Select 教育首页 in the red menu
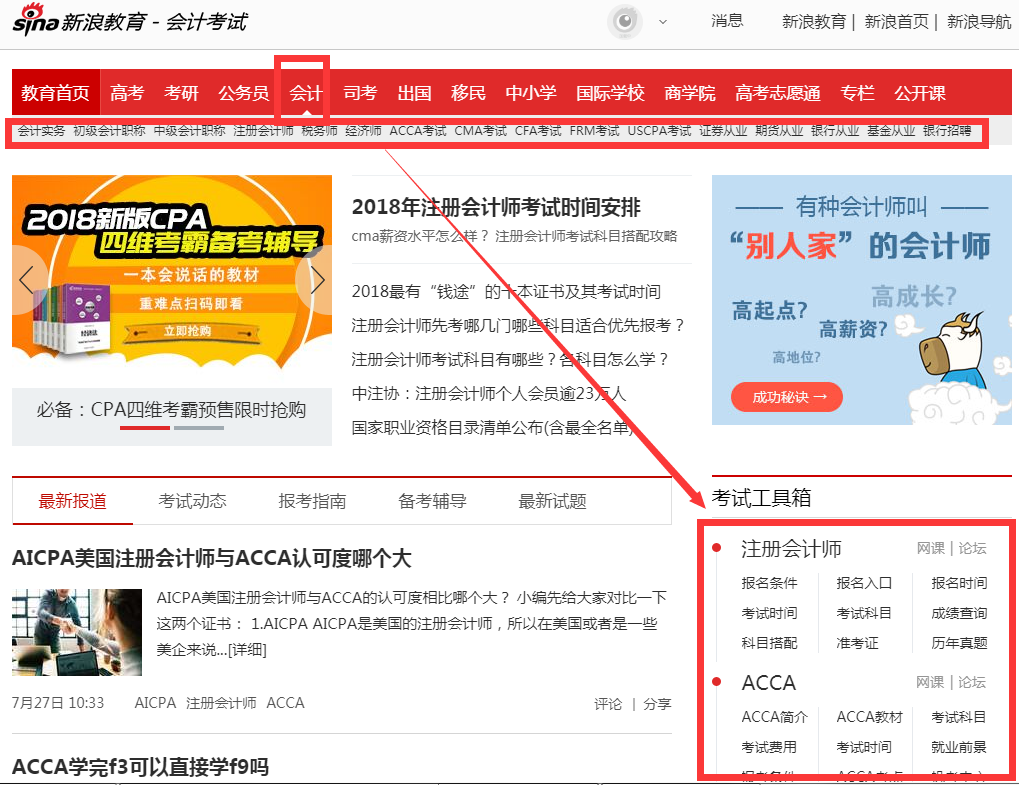Image resolution: width=1019 pixels, height=785 pixels. coord(55,93)
